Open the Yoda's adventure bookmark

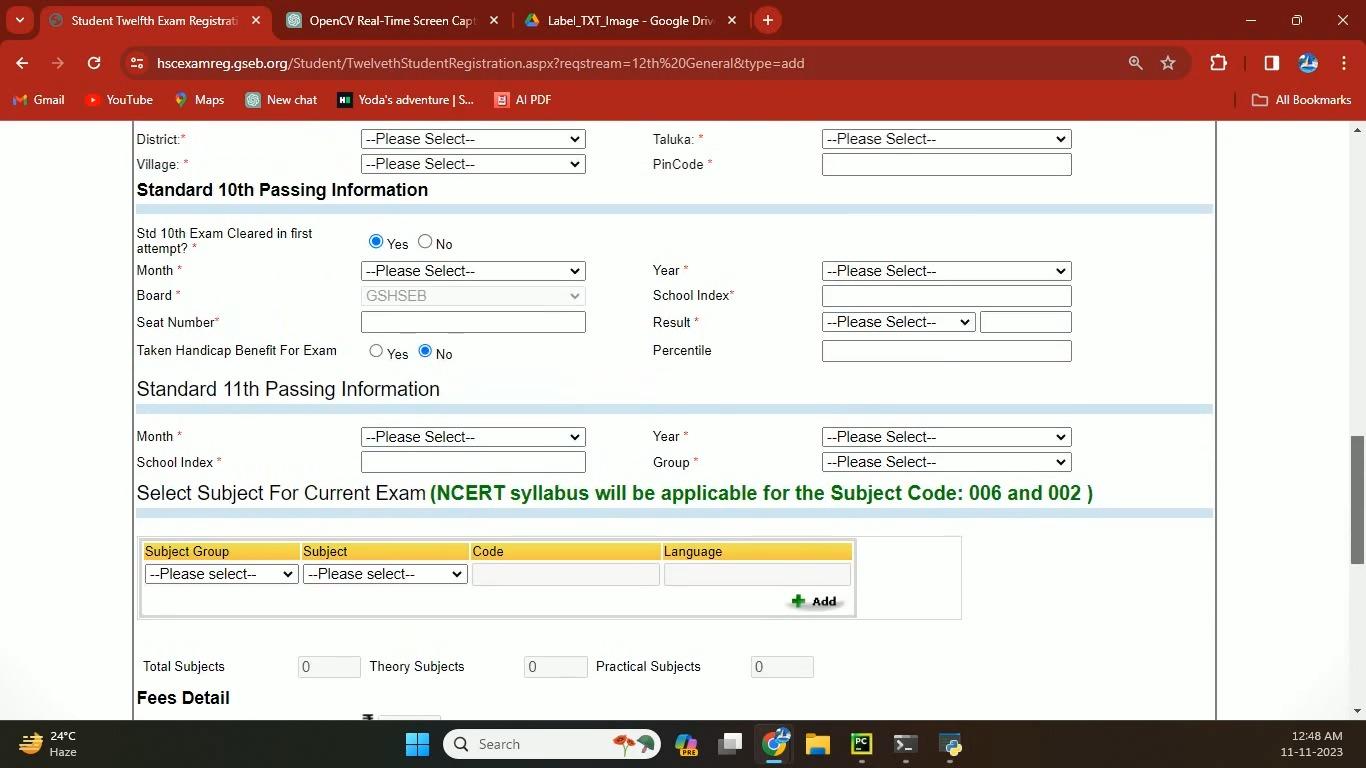[x=405, y=100]
